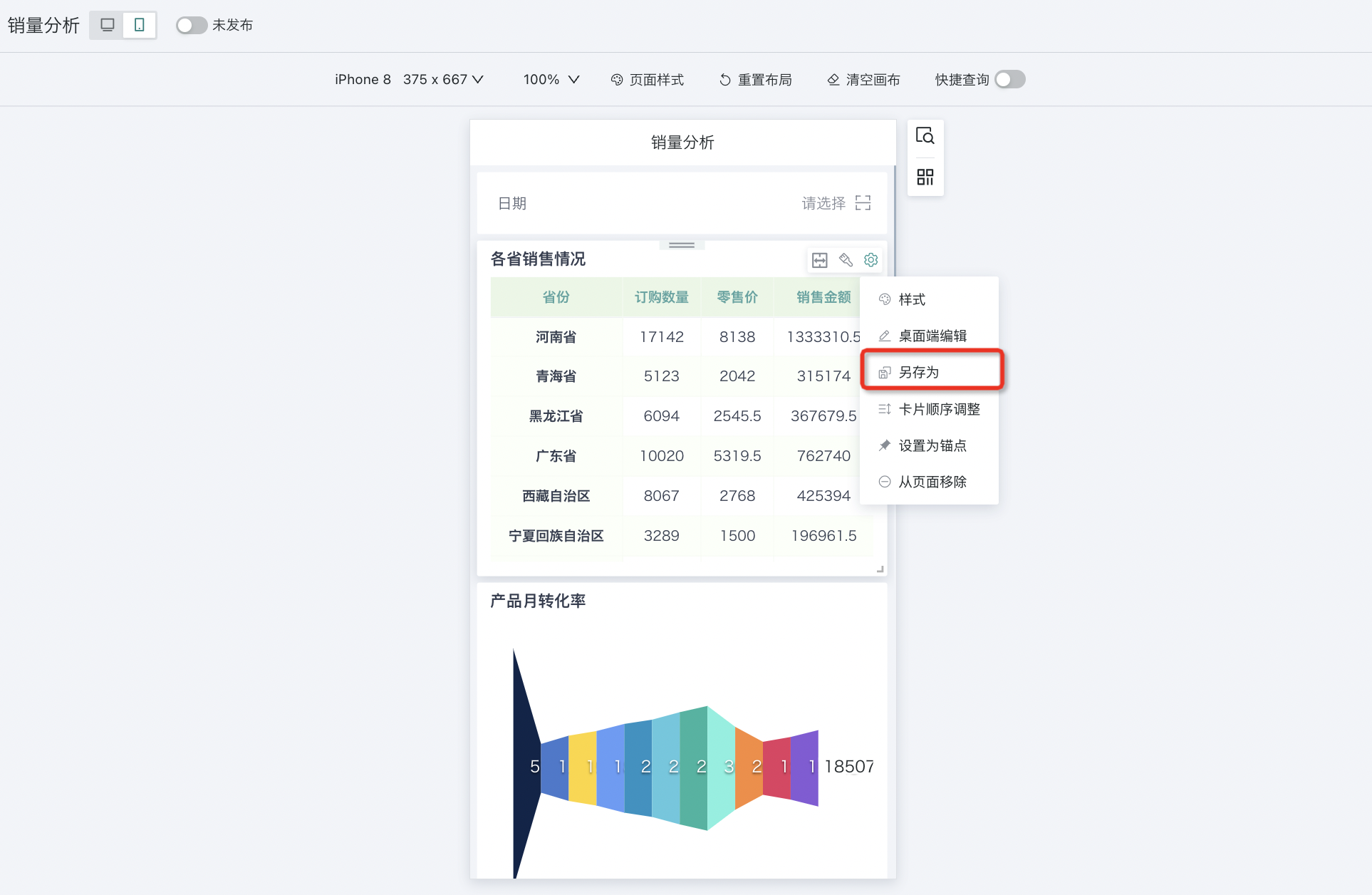
Task: Select 桌面端编辑 from the context menu
Action: point(929,336)
